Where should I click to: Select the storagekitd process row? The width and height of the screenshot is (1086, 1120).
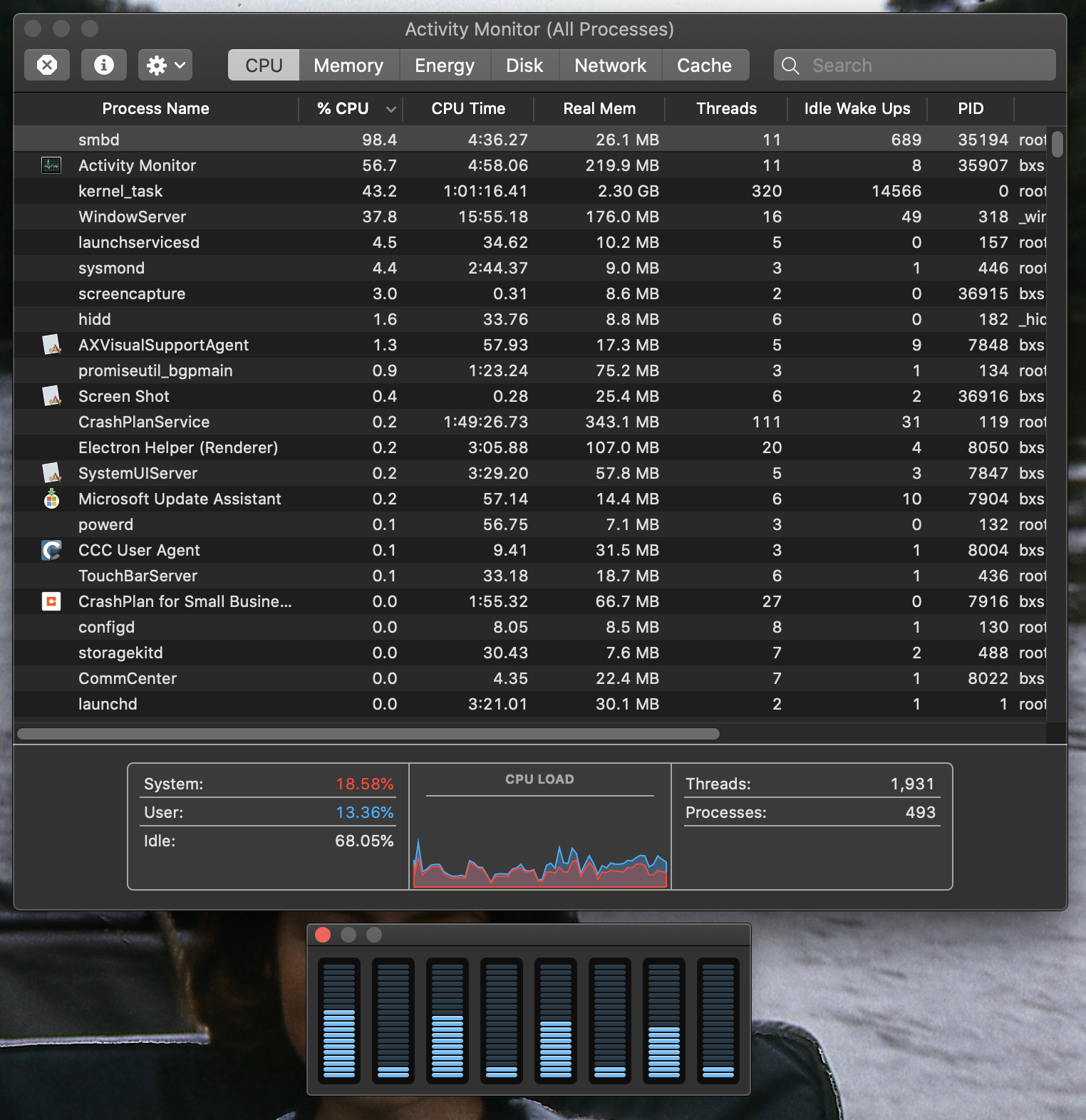pos(530,653)
